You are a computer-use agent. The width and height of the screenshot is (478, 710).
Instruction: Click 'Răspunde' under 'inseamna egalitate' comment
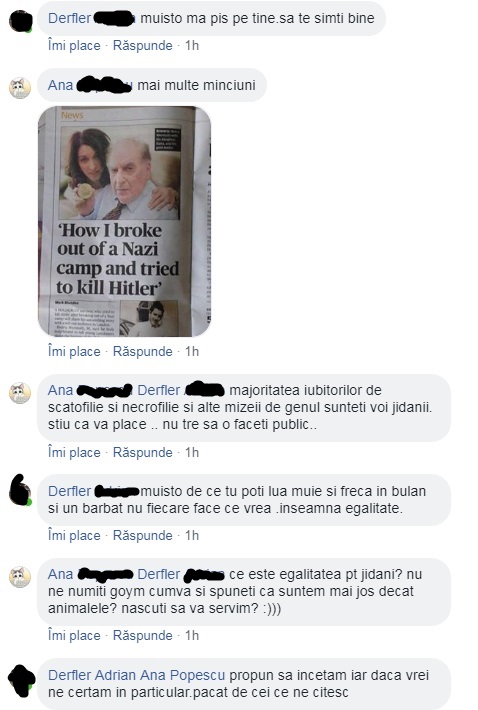[143, 535]
